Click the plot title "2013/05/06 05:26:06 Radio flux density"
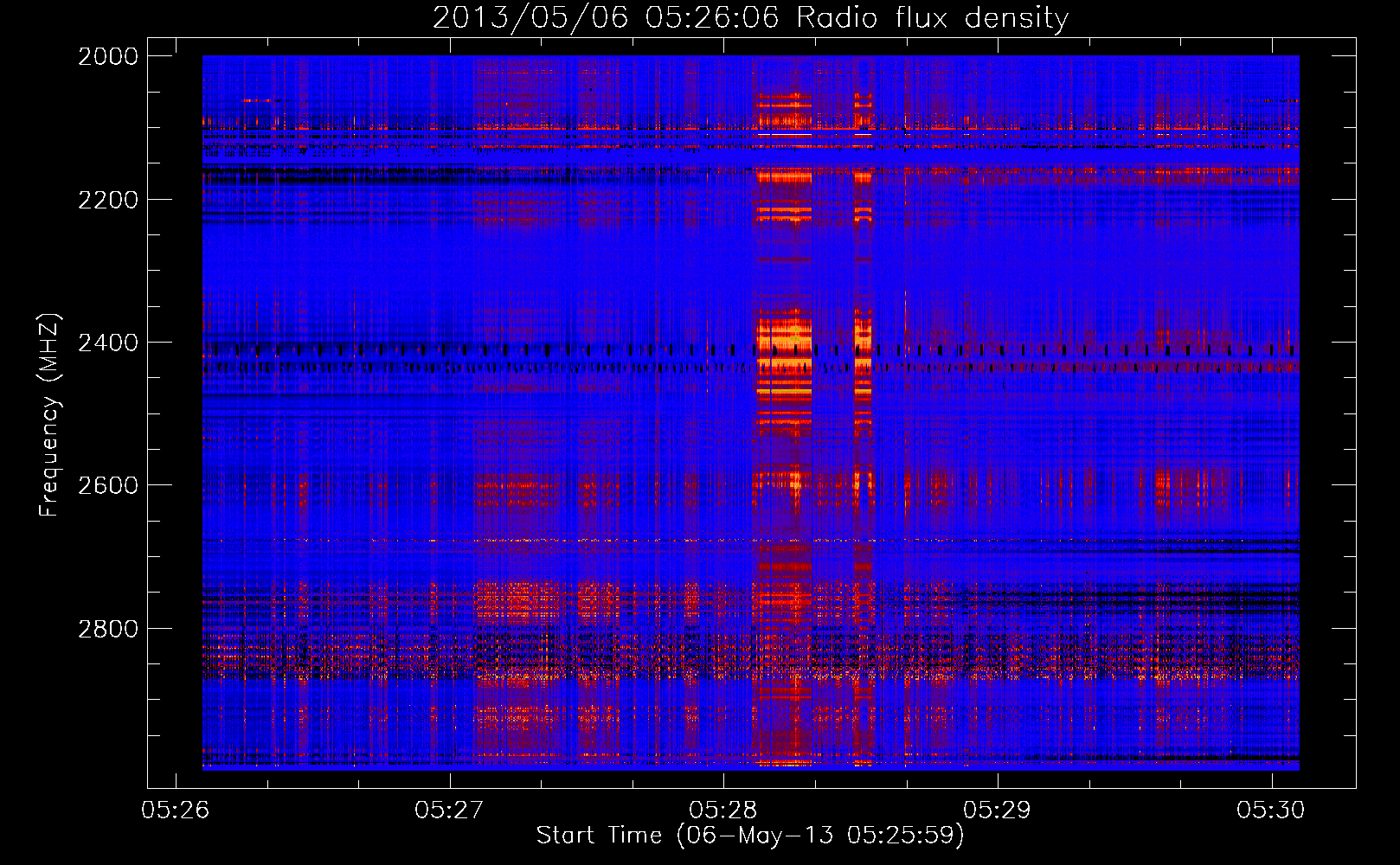The image size is (1400, 865). coord(750,18)
